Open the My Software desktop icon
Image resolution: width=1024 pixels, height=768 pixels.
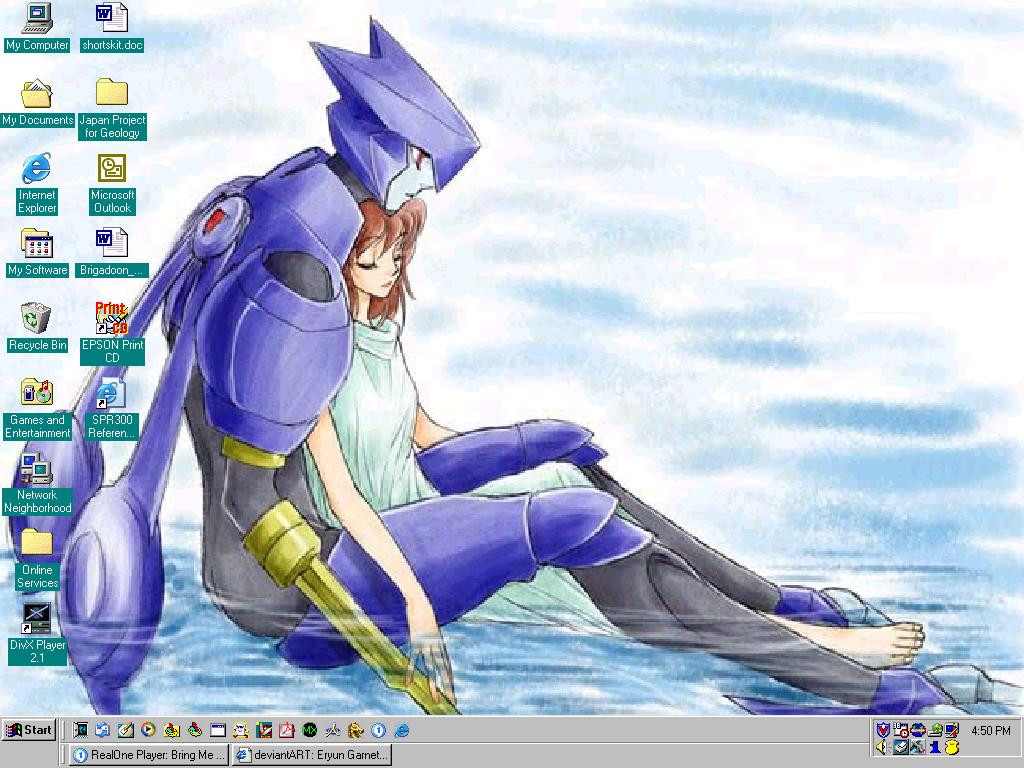click(37, 253)
